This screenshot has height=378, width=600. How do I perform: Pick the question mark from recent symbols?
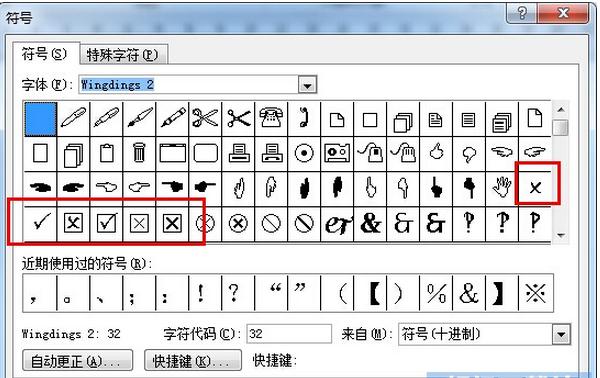(238, 293)
